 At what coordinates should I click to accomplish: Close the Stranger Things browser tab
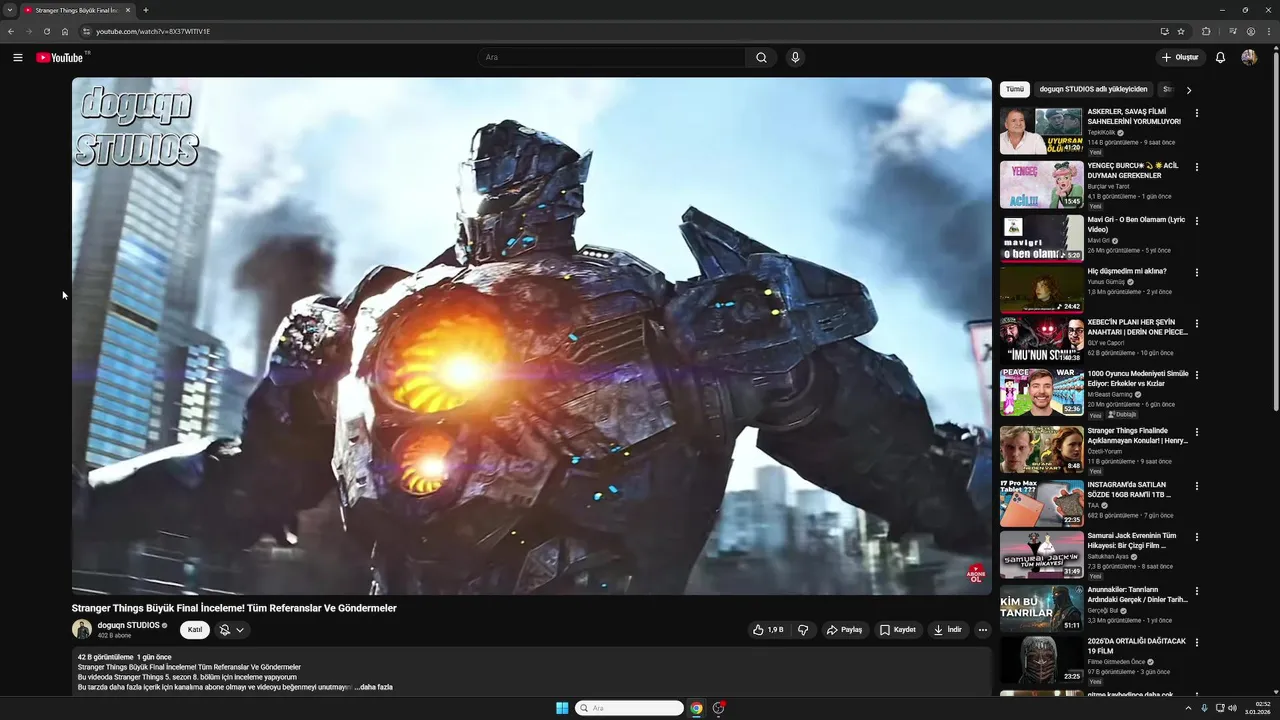pyautogui.click(x=127, y=10)
